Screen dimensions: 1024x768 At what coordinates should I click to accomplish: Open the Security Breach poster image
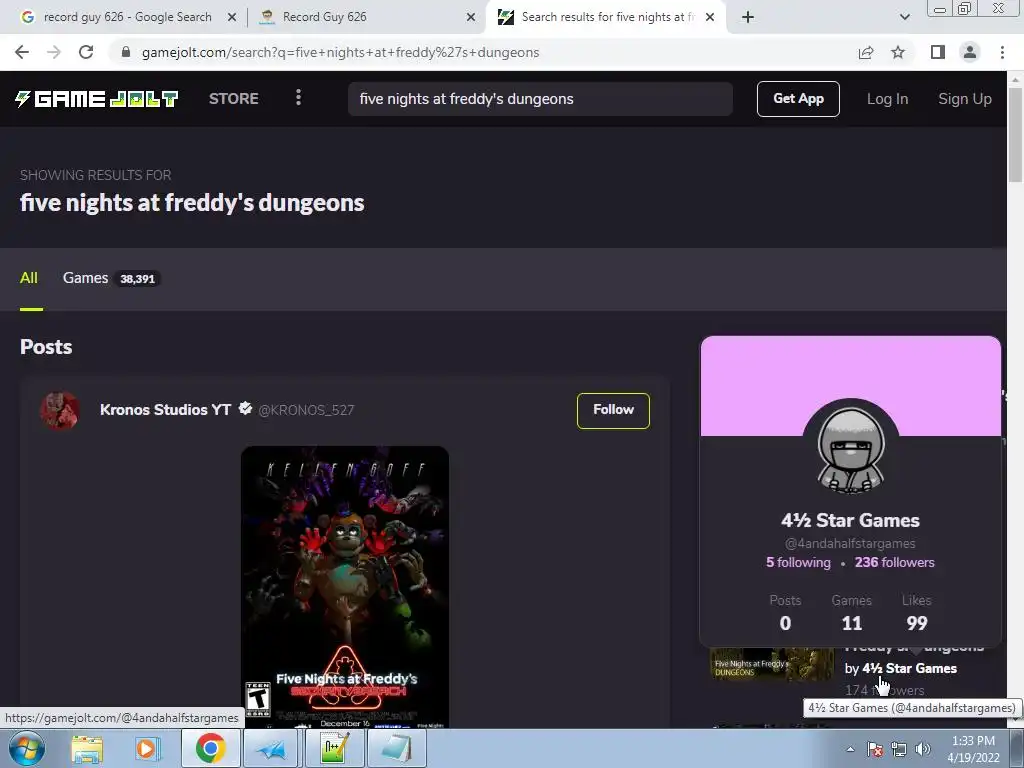pos(345,586)
